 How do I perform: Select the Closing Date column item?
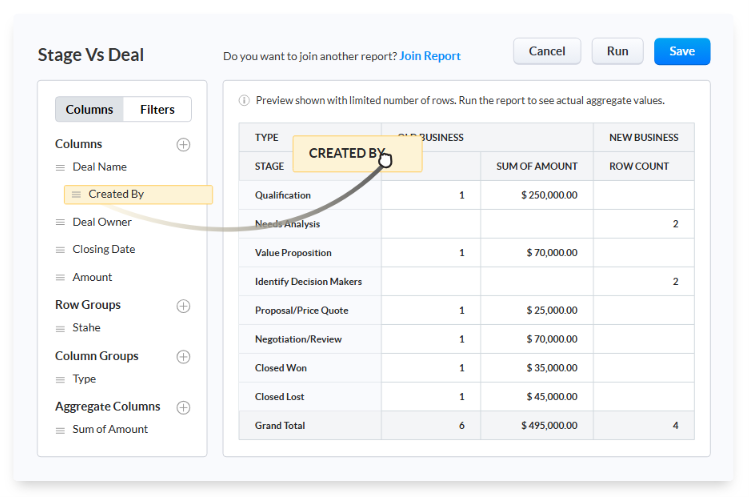pyautogui.click(x=104, y=249)
